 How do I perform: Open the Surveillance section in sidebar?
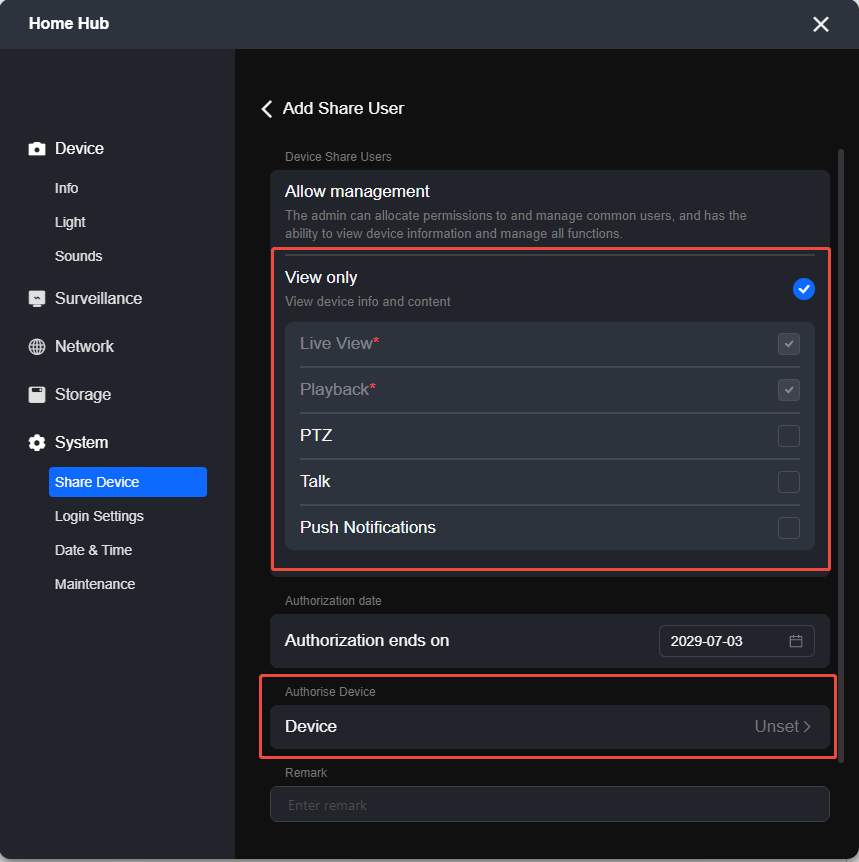point(98,299)
